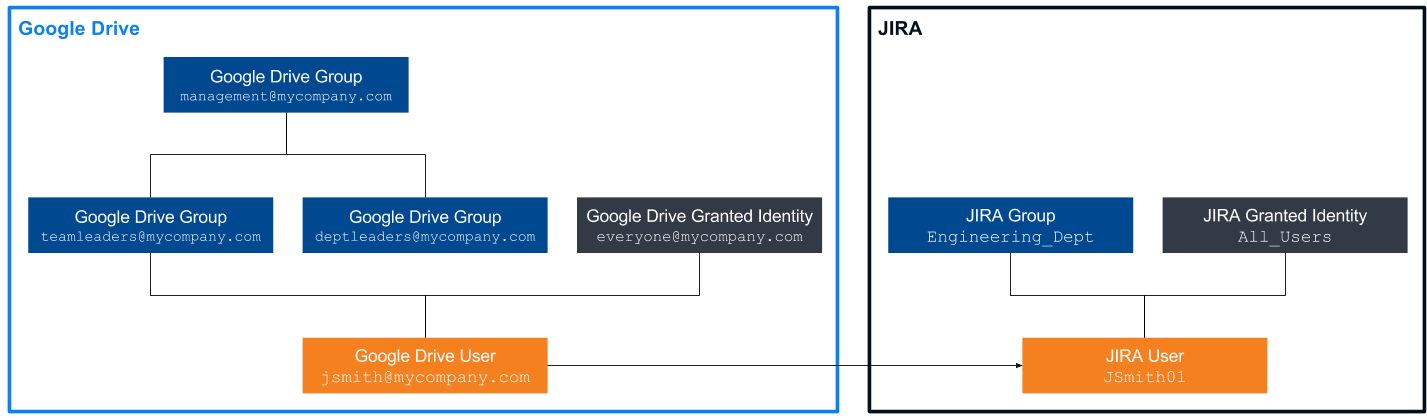Click the JIRA Group Engineering_Dept box
Viewport: 1427px width, 418px height.
1010,225
